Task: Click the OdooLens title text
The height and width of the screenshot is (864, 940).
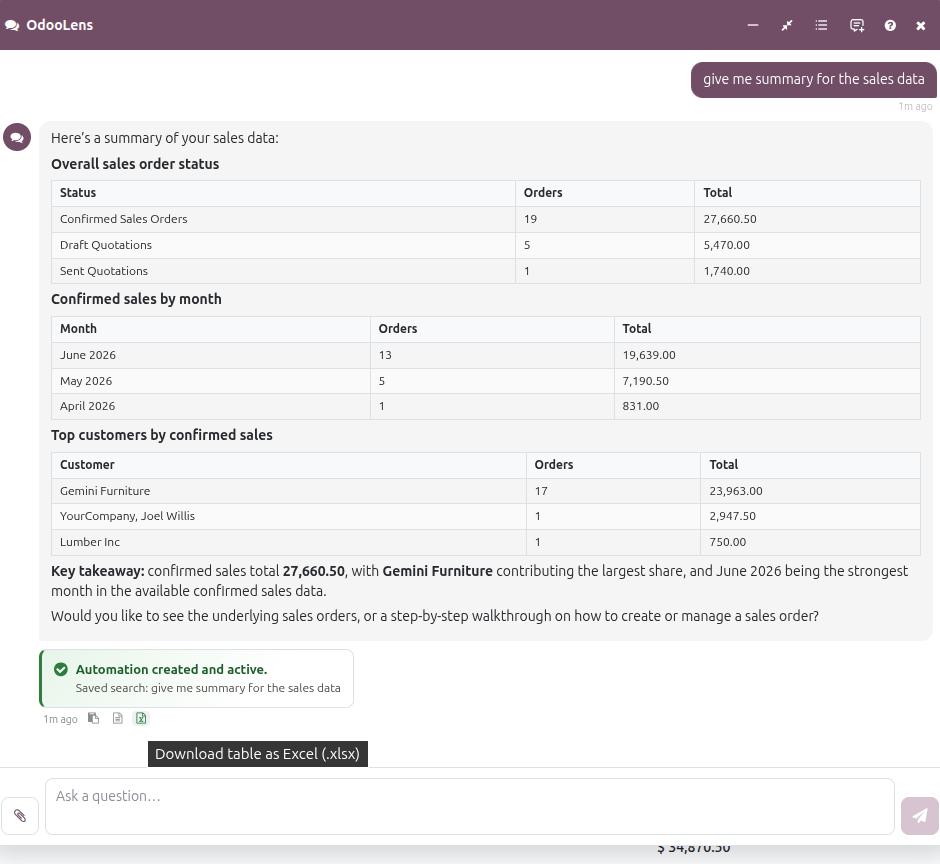Action: (60, 25)
